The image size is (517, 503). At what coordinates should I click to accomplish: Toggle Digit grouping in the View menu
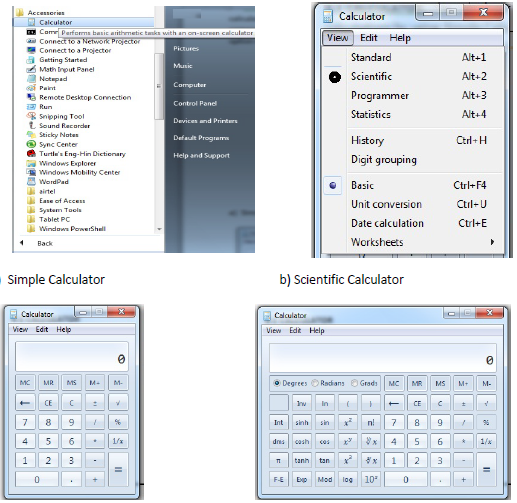(413, 160)
